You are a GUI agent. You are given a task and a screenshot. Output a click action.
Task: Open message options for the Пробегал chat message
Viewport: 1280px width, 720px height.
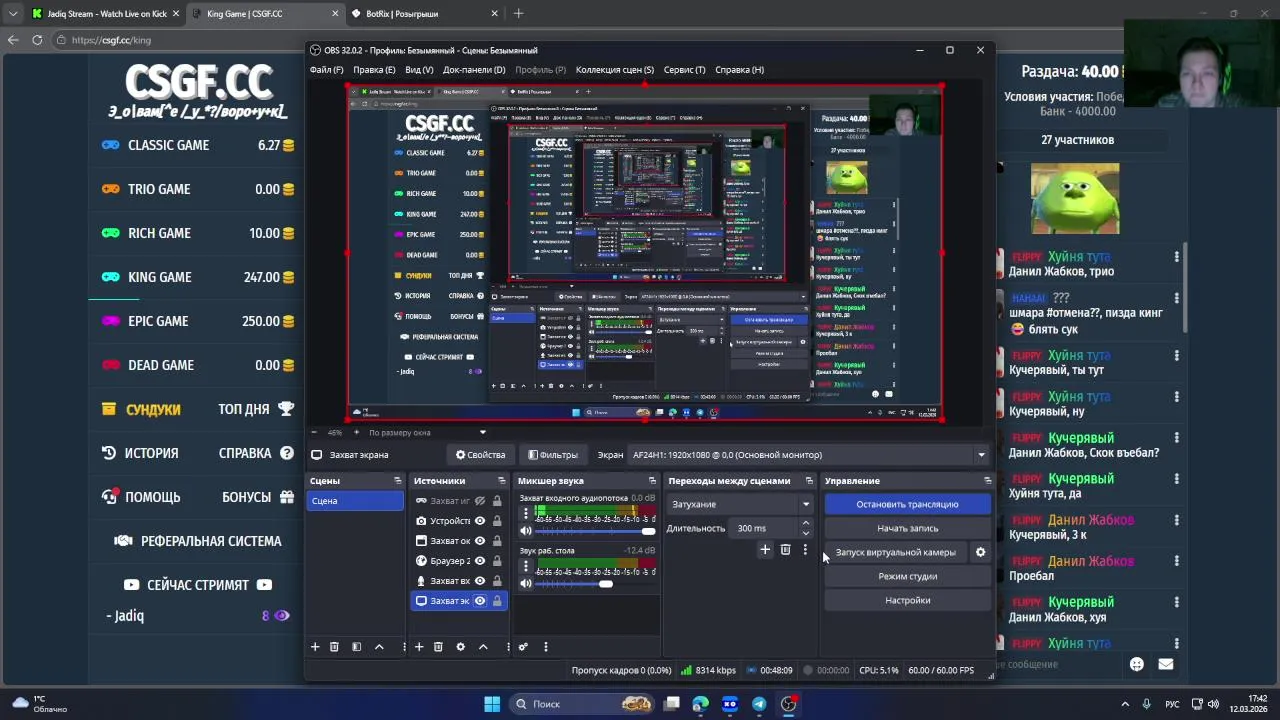tap(1176, 561)
